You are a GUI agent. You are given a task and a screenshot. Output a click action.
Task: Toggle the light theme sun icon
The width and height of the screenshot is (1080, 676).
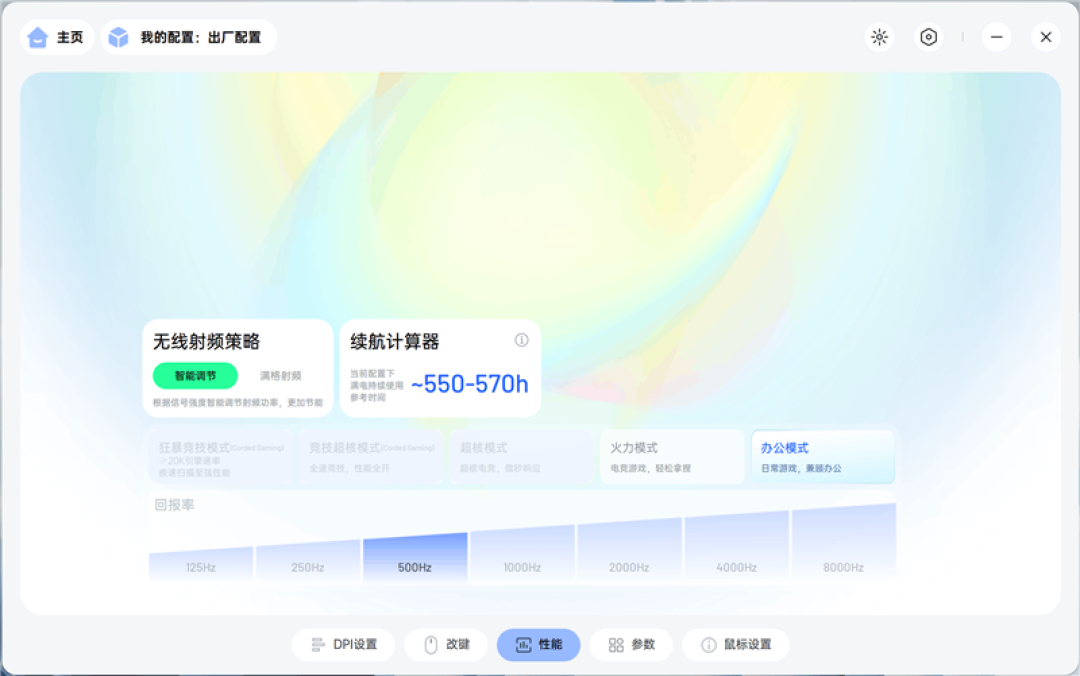(x=880, y=37)
